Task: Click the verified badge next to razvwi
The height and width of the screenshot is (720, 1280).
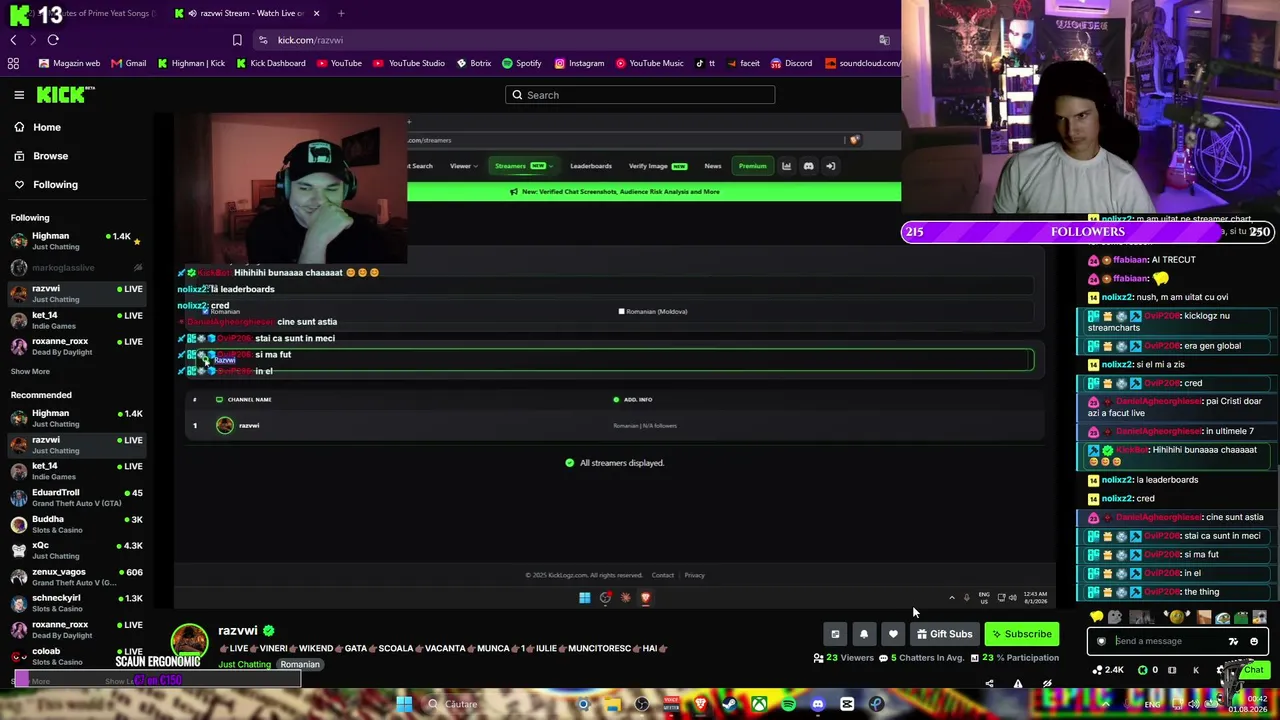Action: point(268,631)
